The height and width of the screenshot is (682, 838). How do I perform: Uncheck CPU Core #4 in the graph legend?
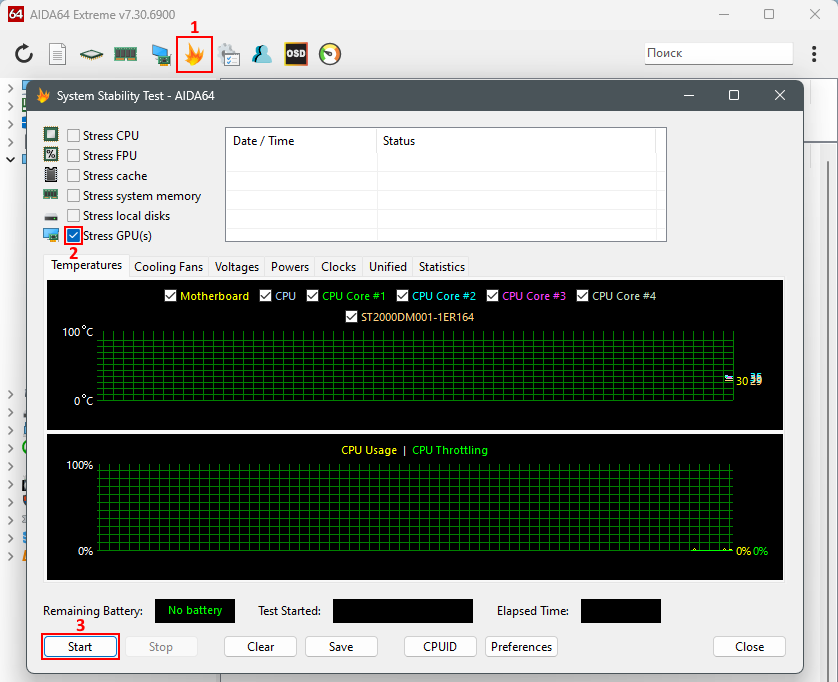(x=582, y=296)
